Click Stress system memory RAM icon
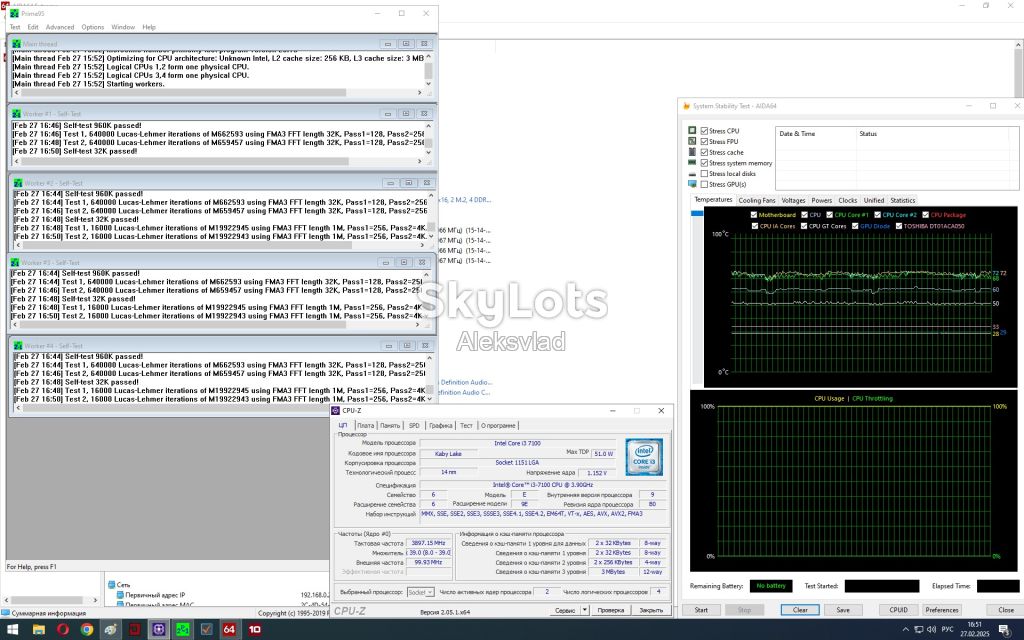 (692, 163)
